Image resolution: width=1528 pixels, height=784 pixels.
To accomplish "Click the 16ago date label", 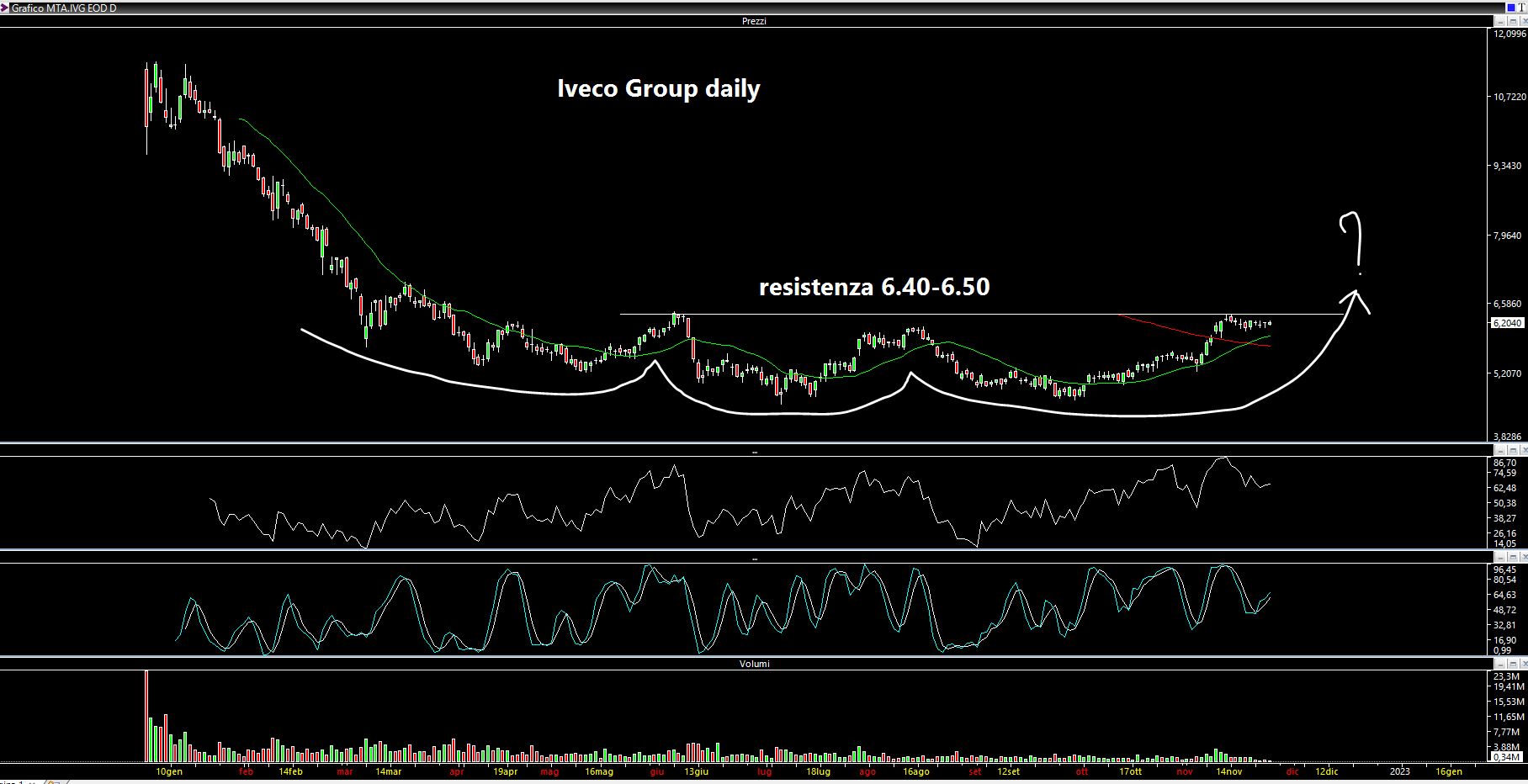I will tap(916, 771).
